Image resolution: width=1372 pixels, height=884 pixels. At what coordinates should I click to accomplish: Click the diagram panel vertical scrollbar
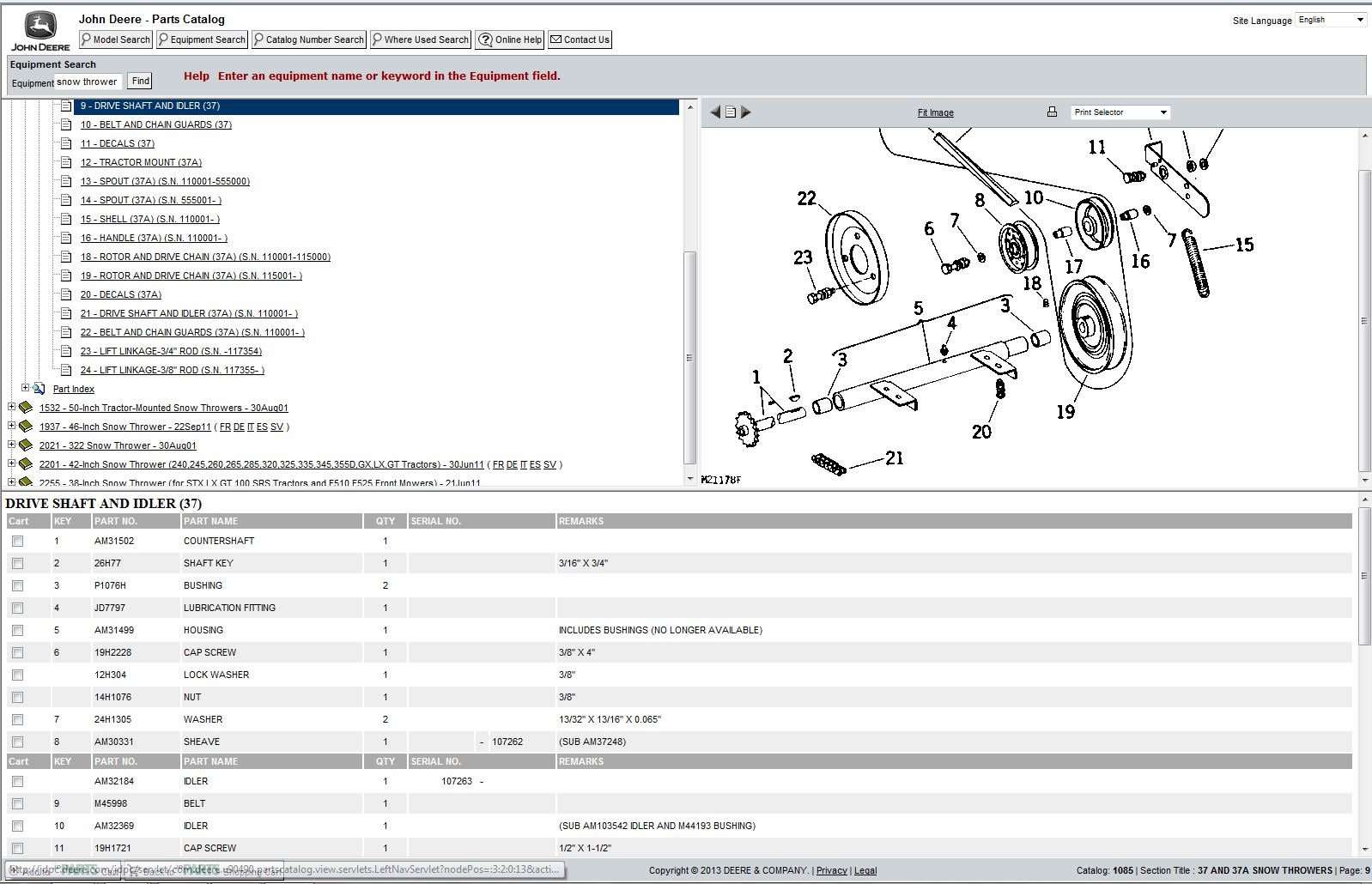[1364, 321]
